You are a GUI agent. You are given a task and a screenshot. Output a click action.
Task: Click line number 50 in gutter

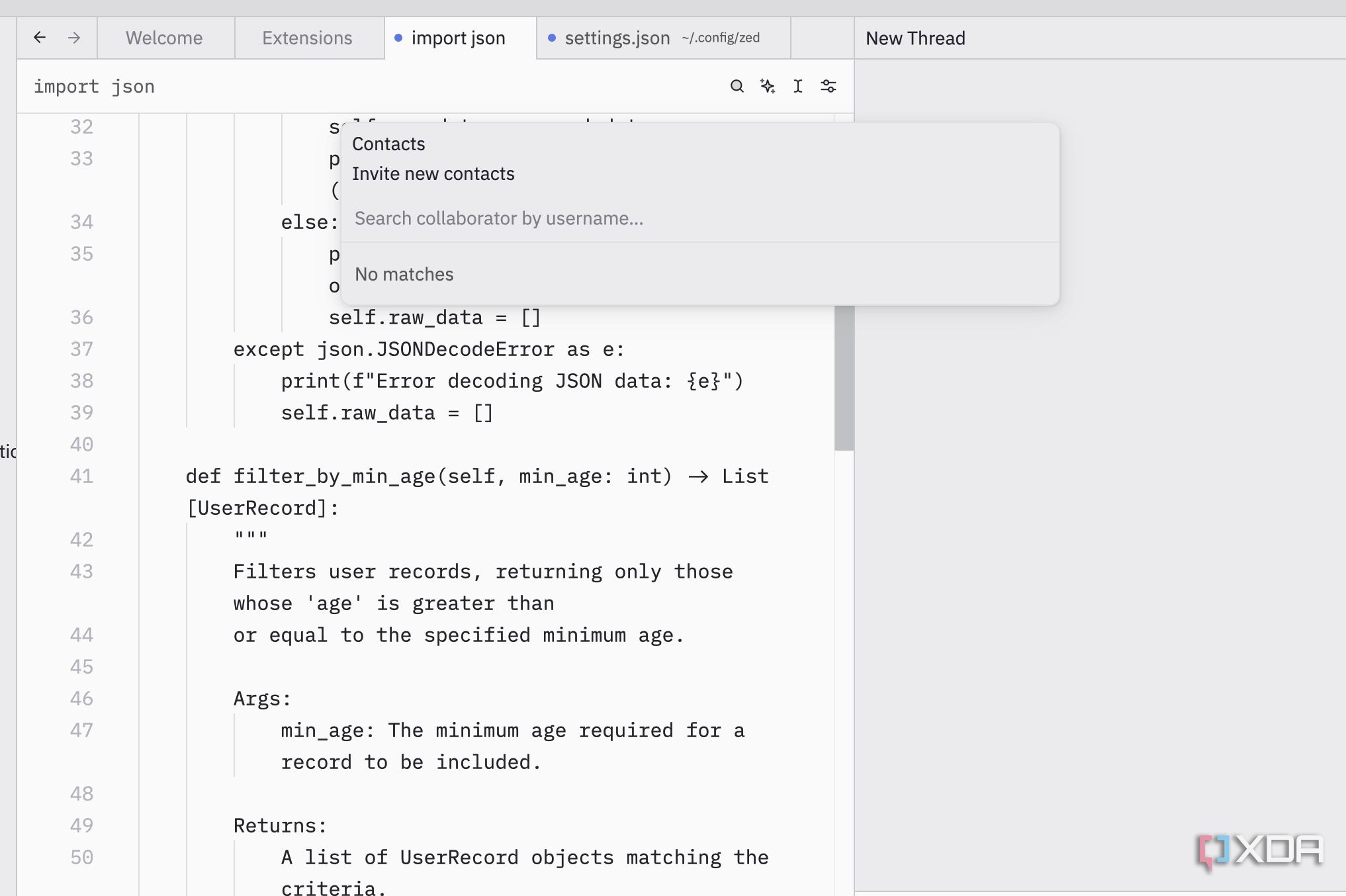point(81,857)
